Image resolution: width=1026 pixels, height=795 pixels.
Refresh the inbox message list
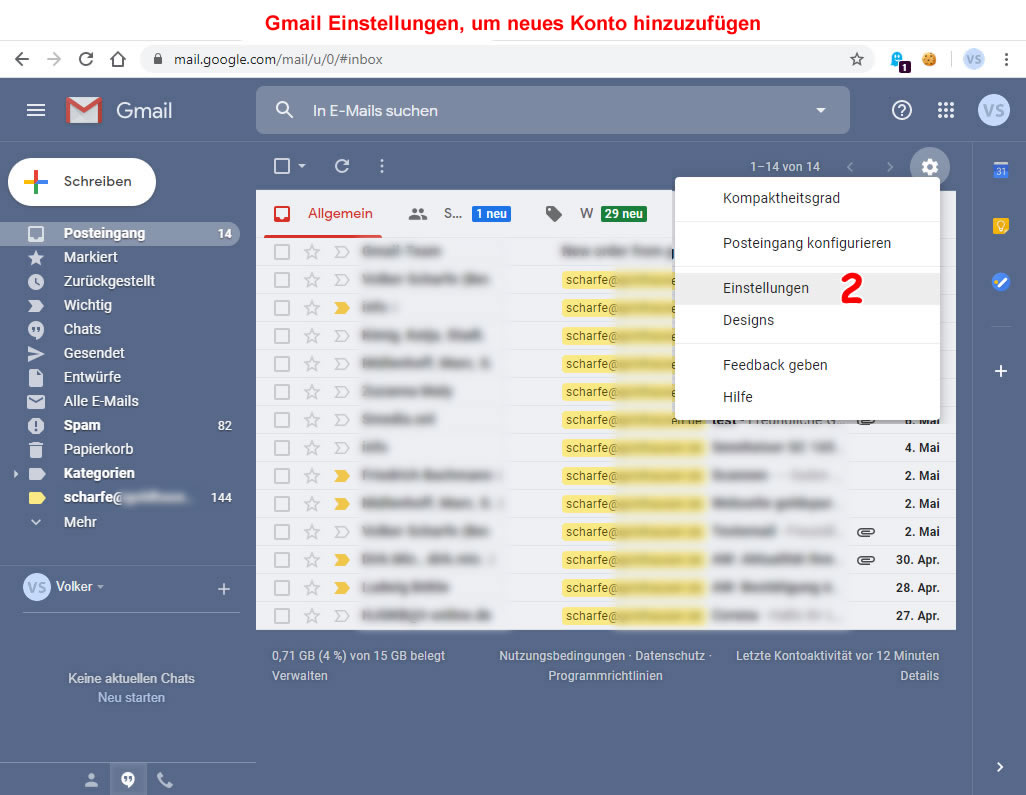(342, 166)
